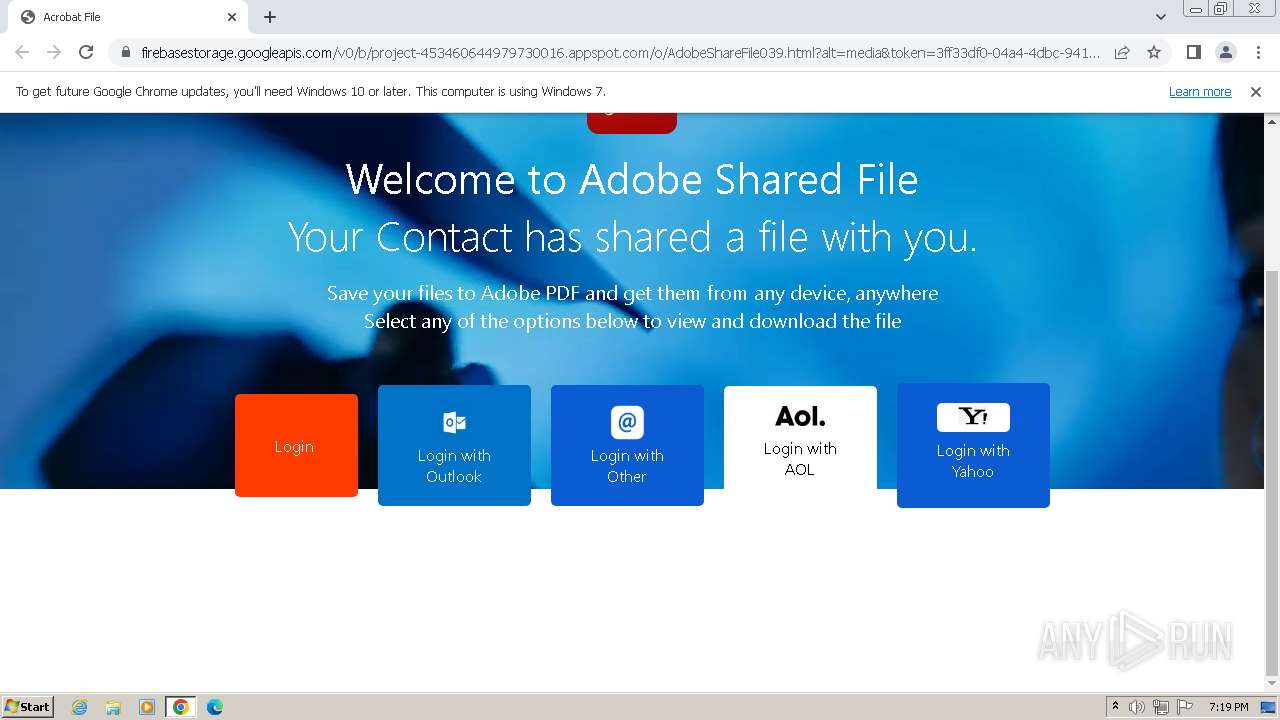Screen dimensions: 1280x720
Task: View site information lock icon
Action: coord(125,52)
